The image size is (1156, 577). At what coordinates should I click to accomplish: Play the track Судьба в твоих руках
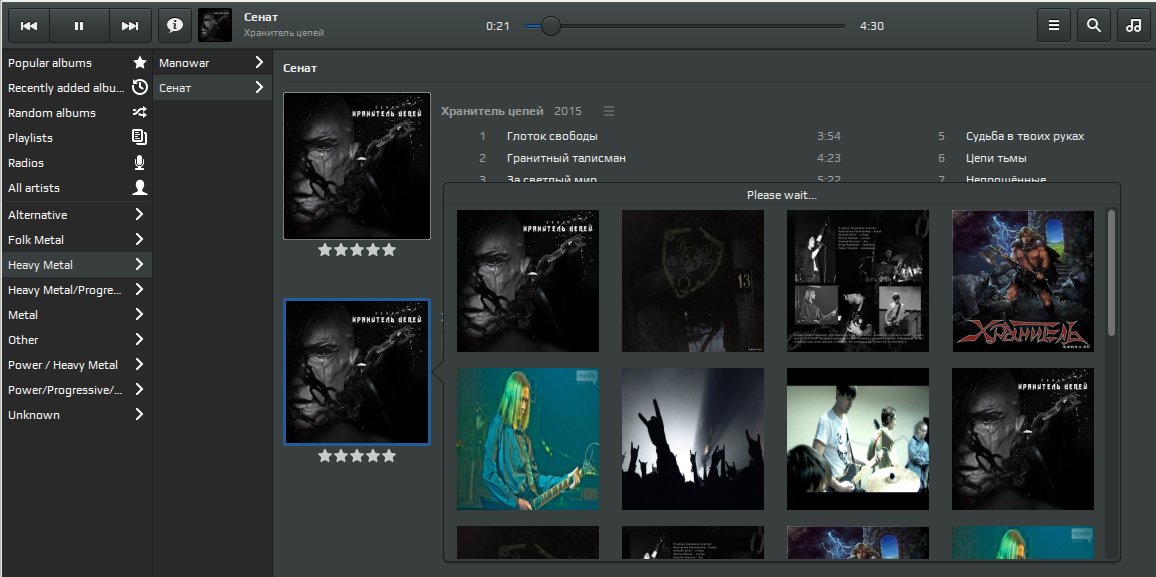click(x=1025, y=136)
